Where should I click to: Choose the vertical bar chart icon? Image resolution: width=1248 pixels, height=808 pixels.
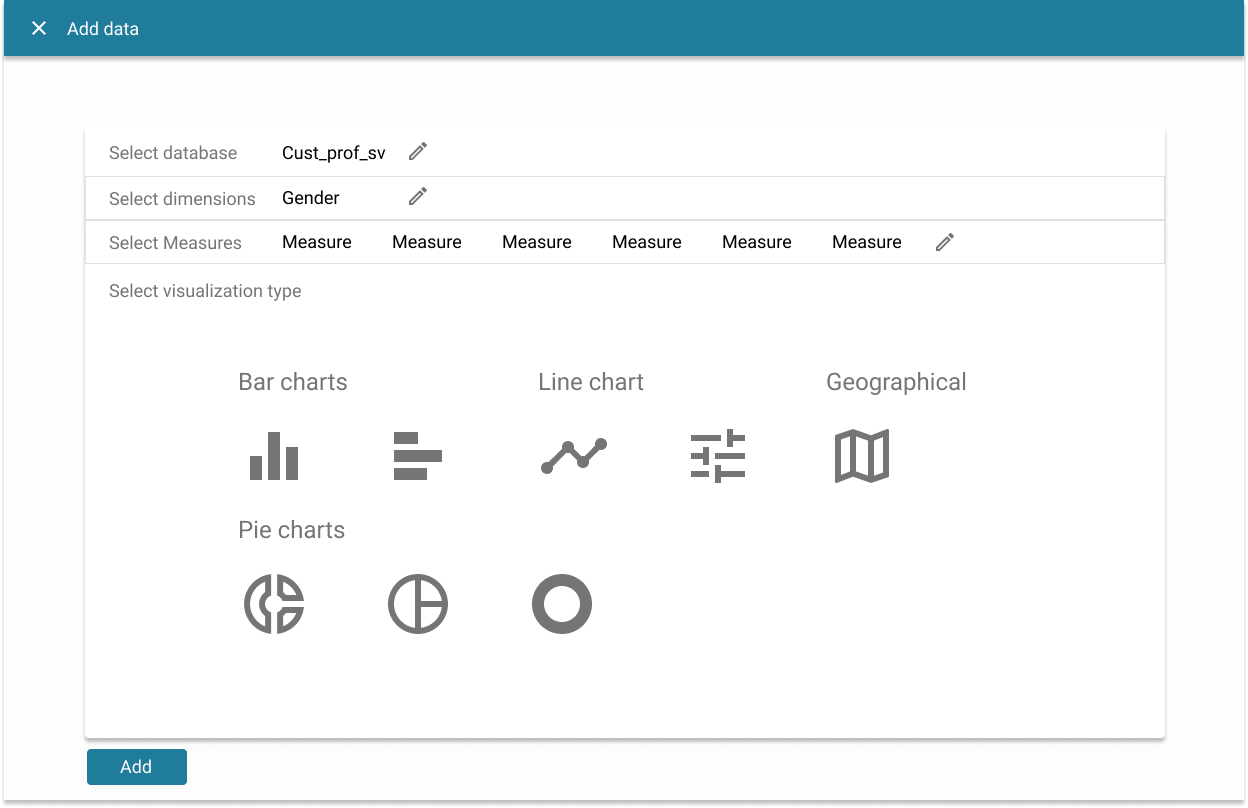tap(274, 456)
